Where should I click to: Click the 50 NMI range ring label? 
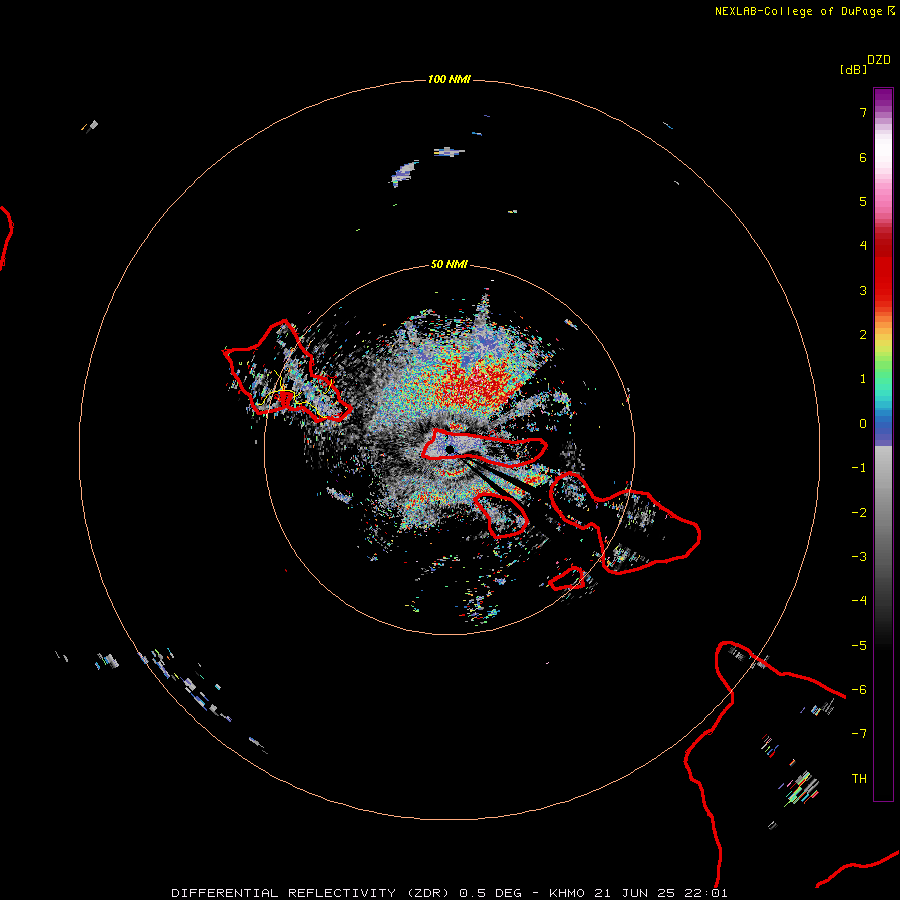(x=449, y=264)
